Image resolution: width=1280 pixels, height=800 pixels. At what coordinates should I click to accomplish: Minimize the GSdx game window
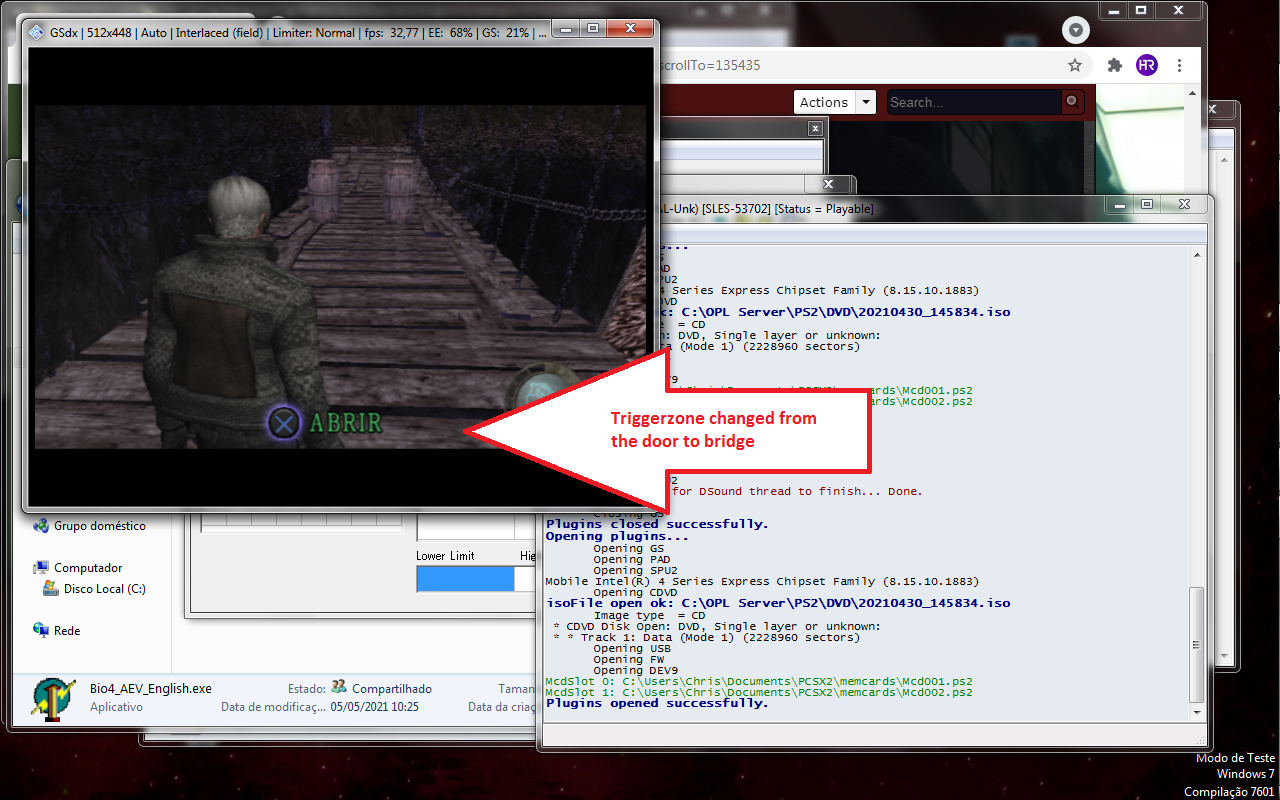click(567, 30)
